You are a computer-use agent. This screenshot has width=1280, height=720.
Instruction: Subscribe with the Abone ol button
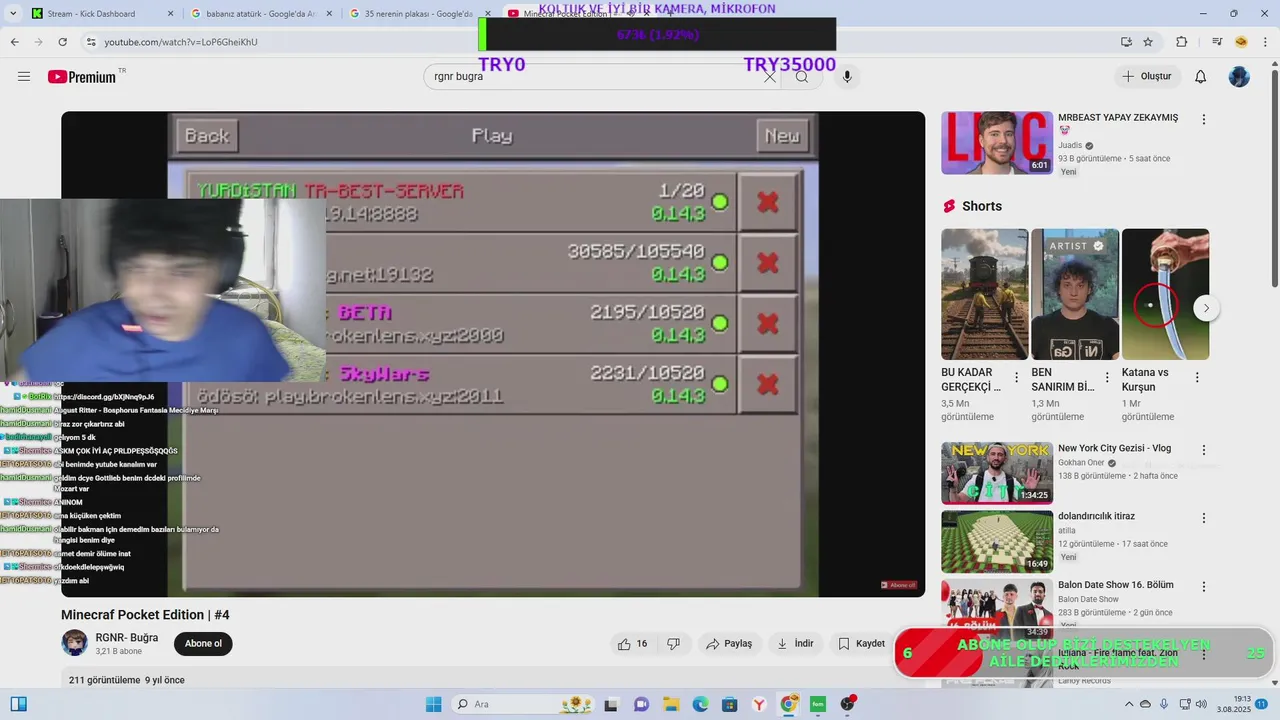[x=203, y=644]
